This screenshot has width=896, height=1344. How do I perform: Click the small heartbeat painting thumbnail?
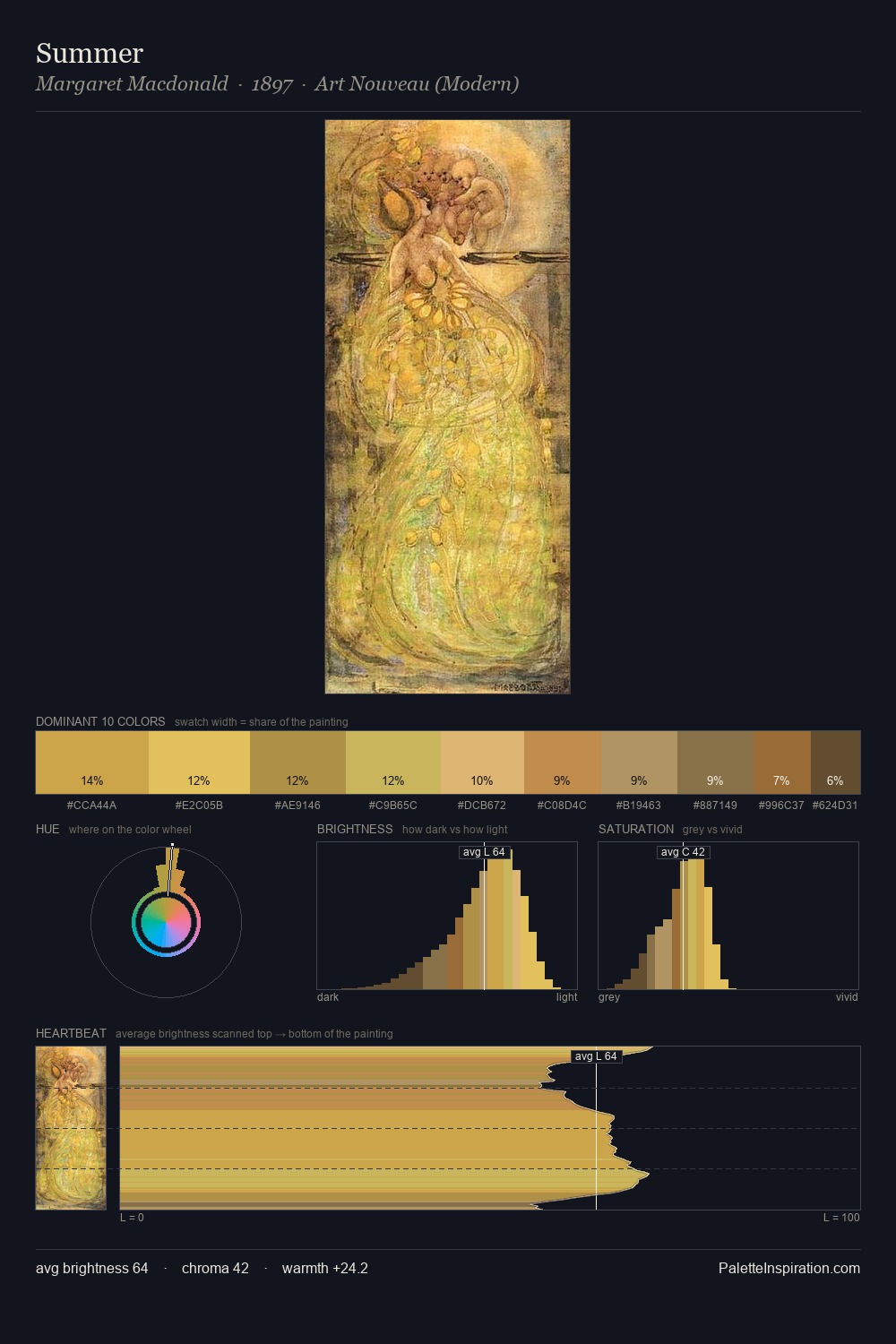click(x=71, y=1128)
